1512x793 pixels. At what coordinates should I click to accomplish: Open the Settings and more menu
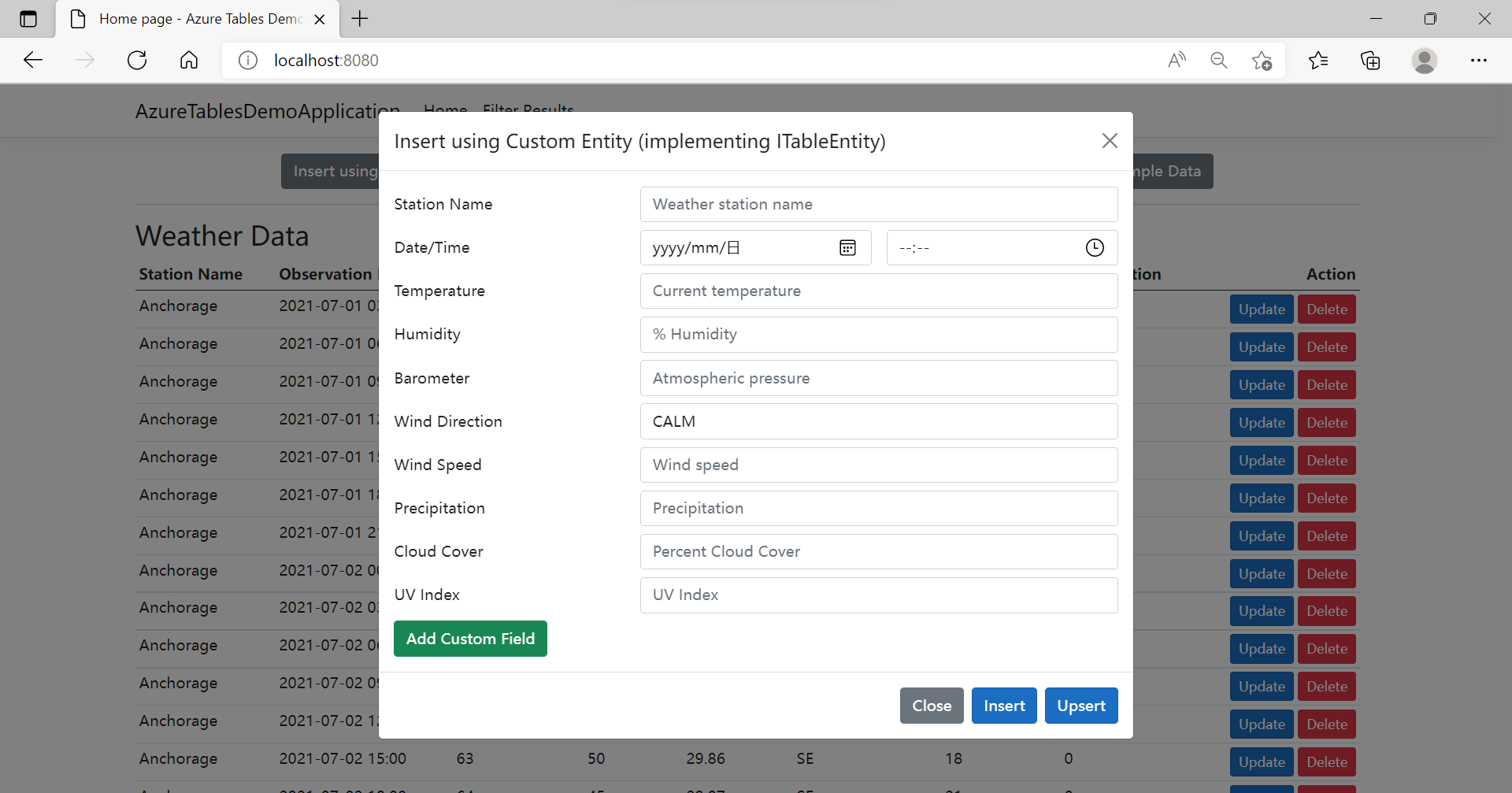coord(1478,61)
